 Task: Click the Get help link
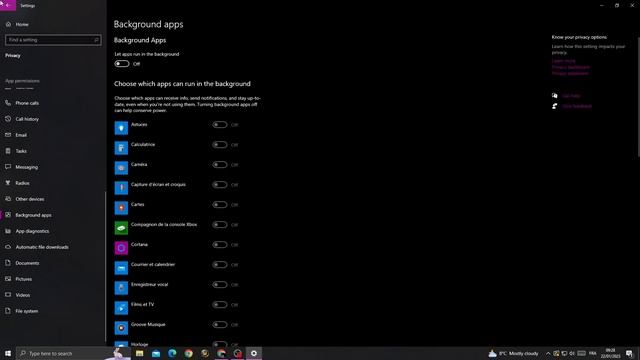571,96
